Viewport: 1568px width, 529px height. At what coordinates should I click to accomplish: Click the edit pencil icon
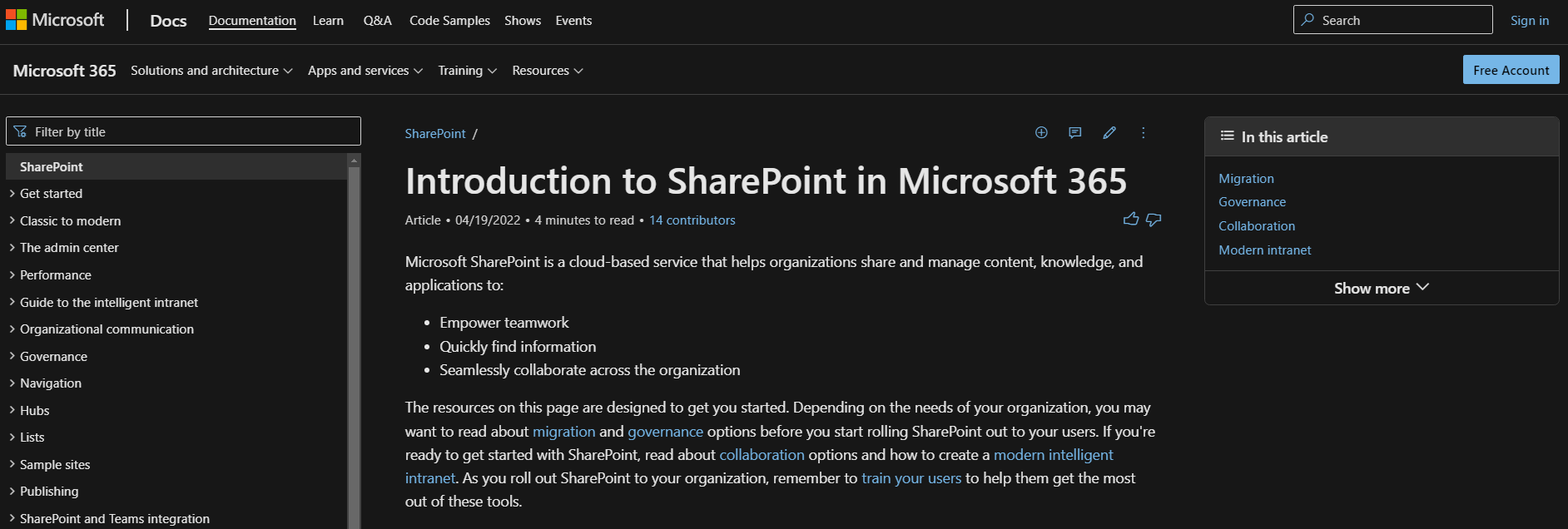pyautogui.click(x=1109, y=132)
